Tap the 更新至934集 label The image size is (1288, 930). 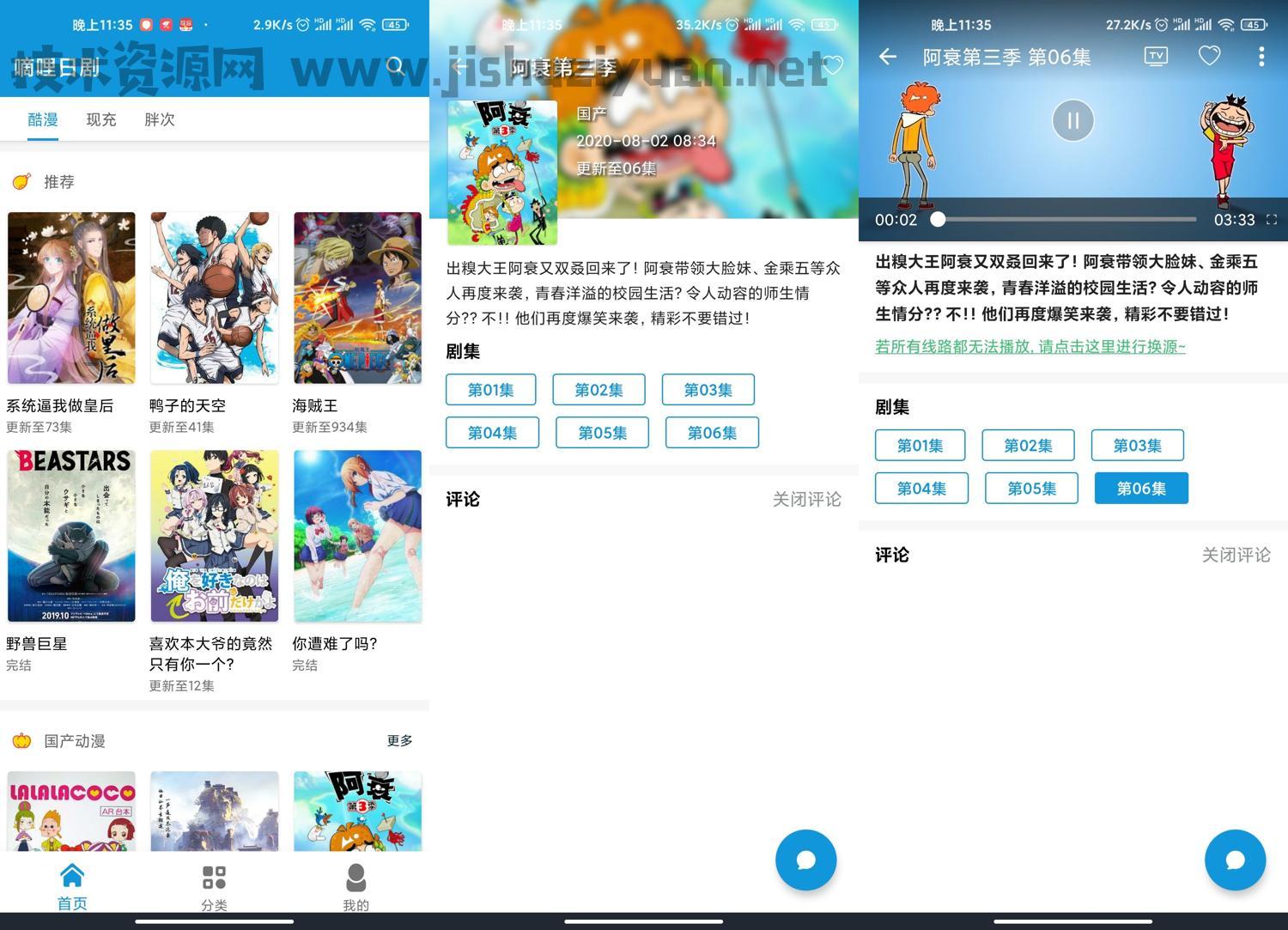(x=330, y=427)
